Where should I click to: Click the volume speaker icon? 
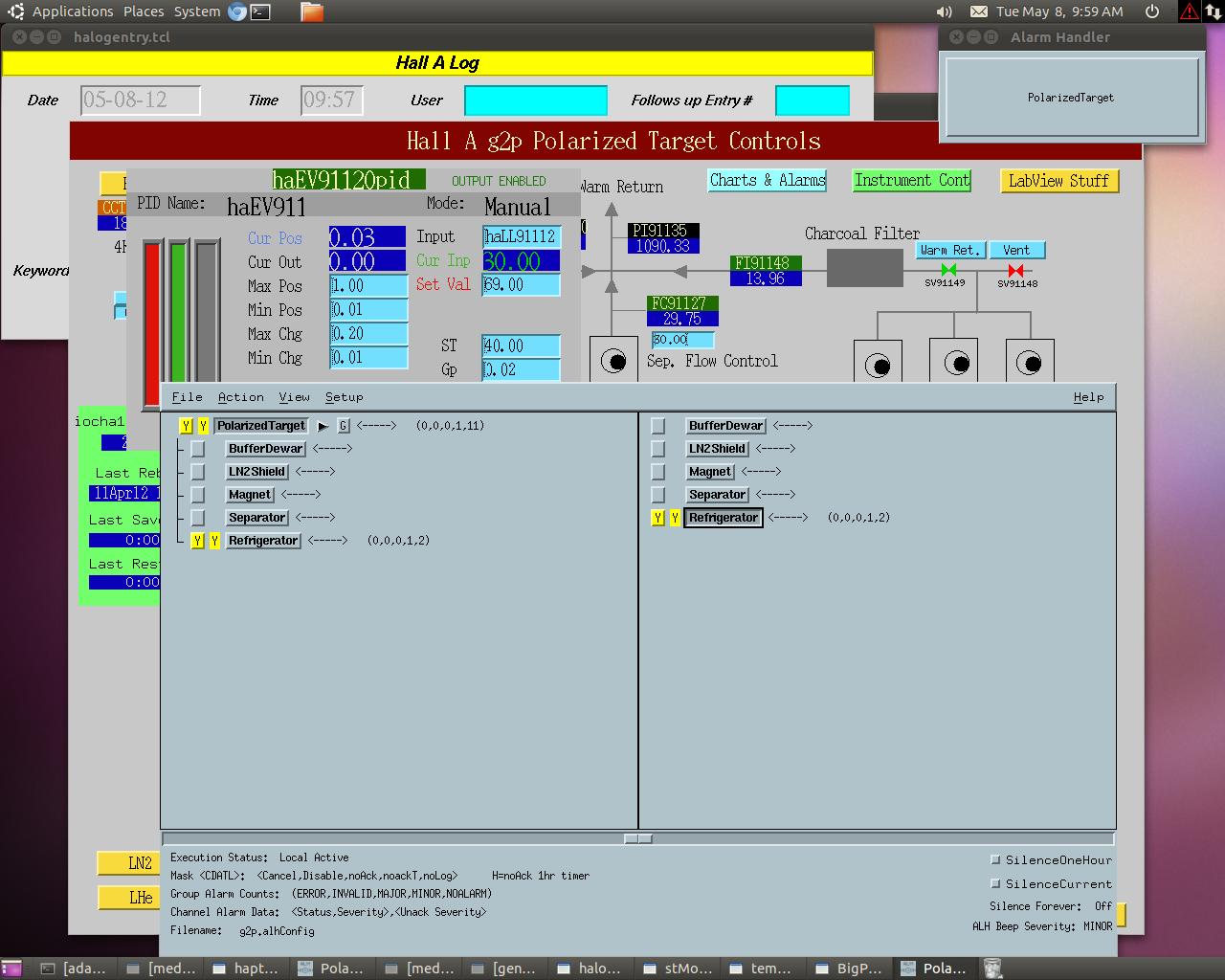pos(945,11)
